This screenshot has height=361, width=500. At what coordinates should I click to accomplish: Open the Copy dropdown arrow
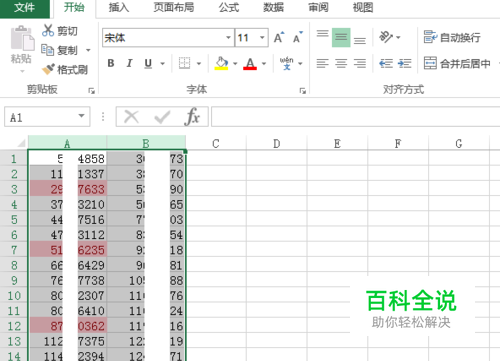(88, 50)
